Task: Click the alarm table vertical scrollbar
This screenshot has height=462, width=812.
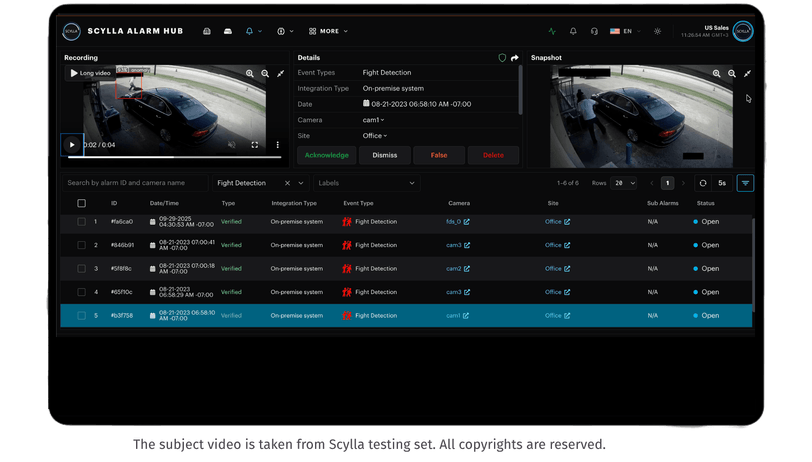Action: coord(753,264)
